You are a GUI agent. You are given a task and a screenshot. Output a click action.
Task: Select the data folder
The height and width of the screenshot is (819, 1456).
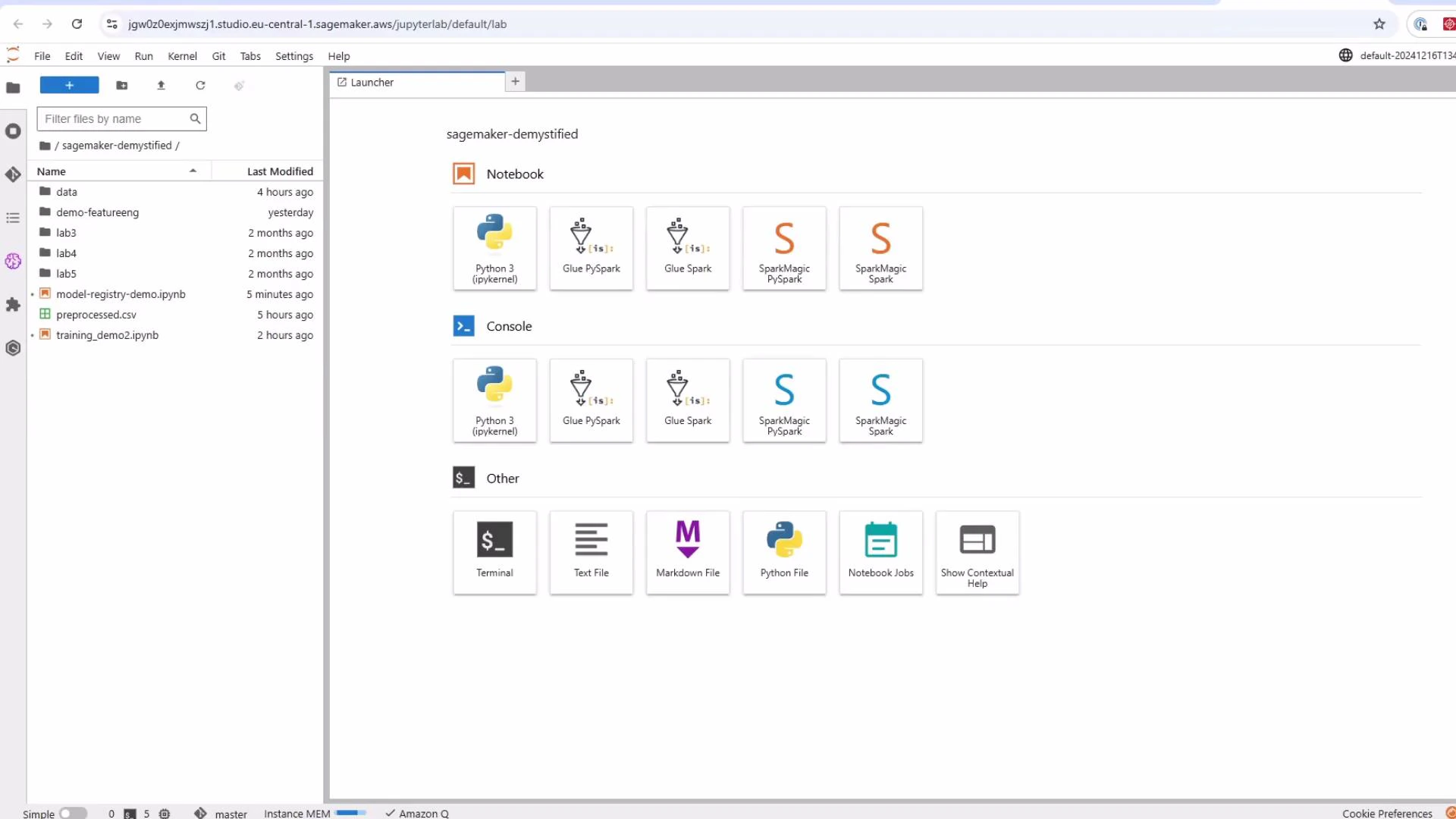click(176, 192)
